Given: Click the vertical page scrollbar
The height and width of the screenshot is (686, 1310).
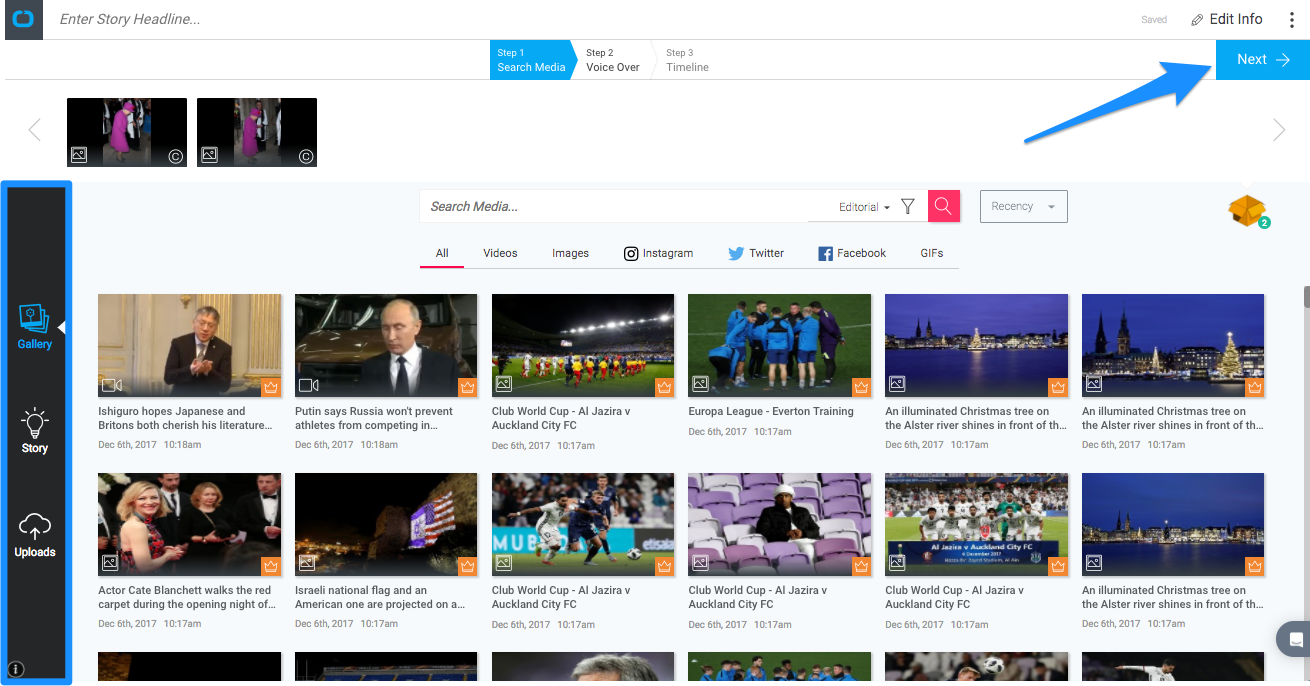Looking at the screenshot, I should [x=1305, y=297].
